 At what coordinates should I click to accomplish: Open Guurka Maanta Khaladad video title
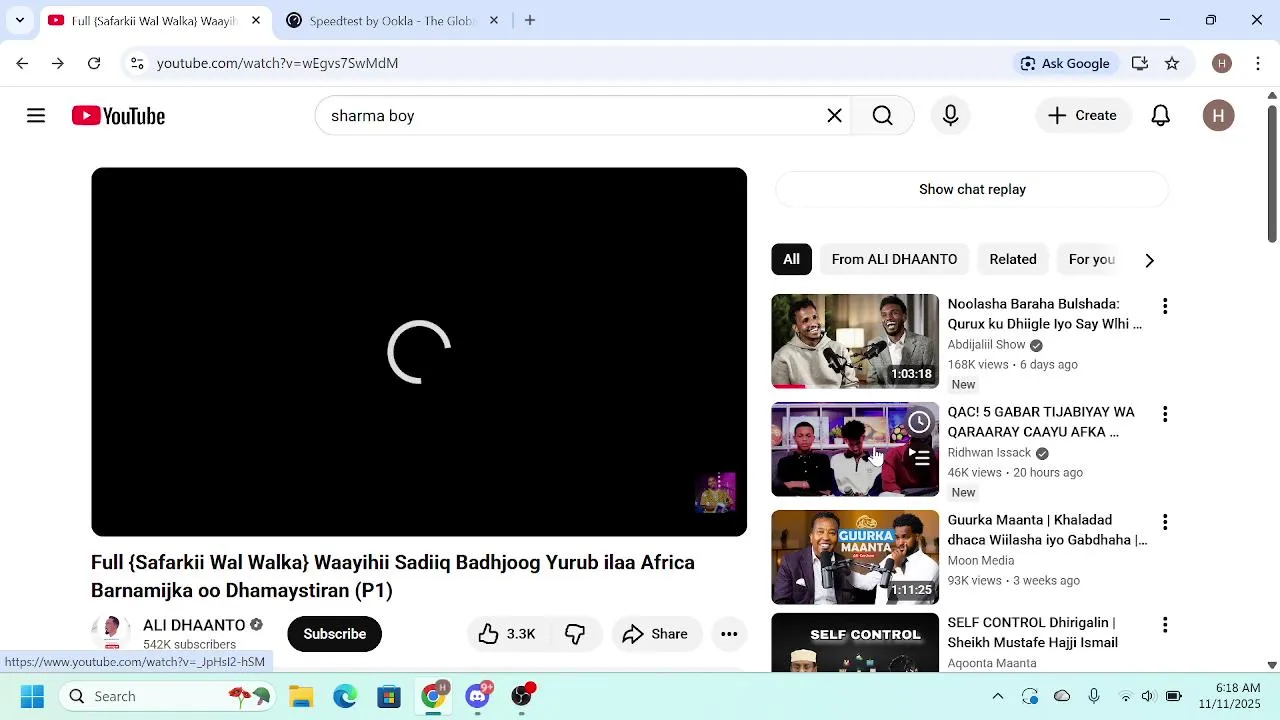1047,530
